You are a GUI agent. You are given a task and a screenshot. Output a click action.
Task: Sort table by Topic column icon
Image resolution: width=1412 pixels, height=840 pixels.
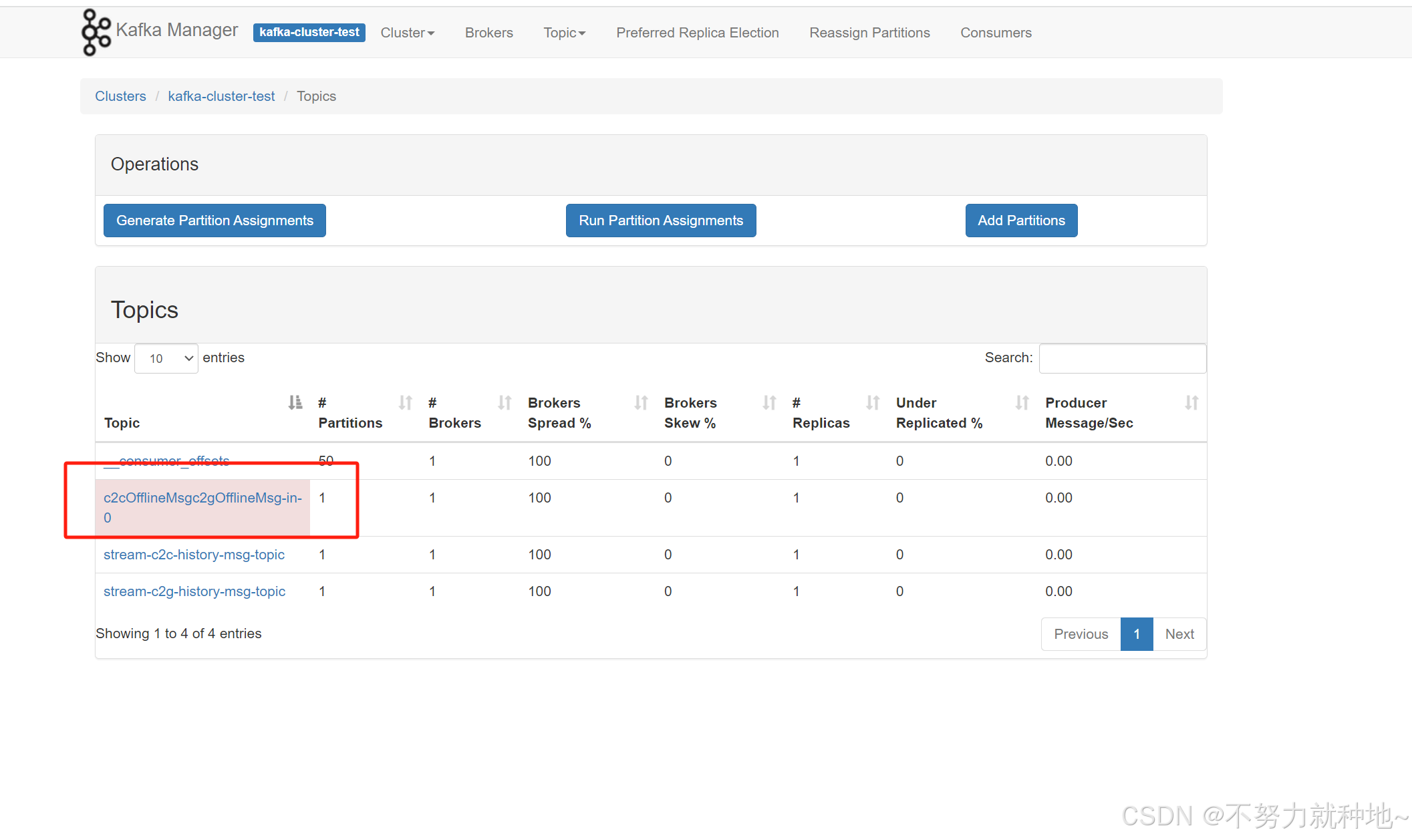coord(295,403)
